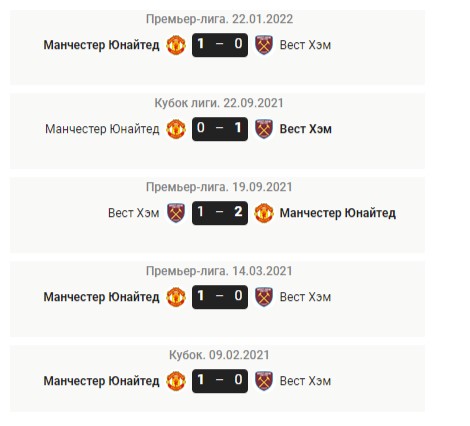Click West Ham crest in 22.01.2022 match
Viewport: 470px width, 426px height.
(x=264, y=45)
